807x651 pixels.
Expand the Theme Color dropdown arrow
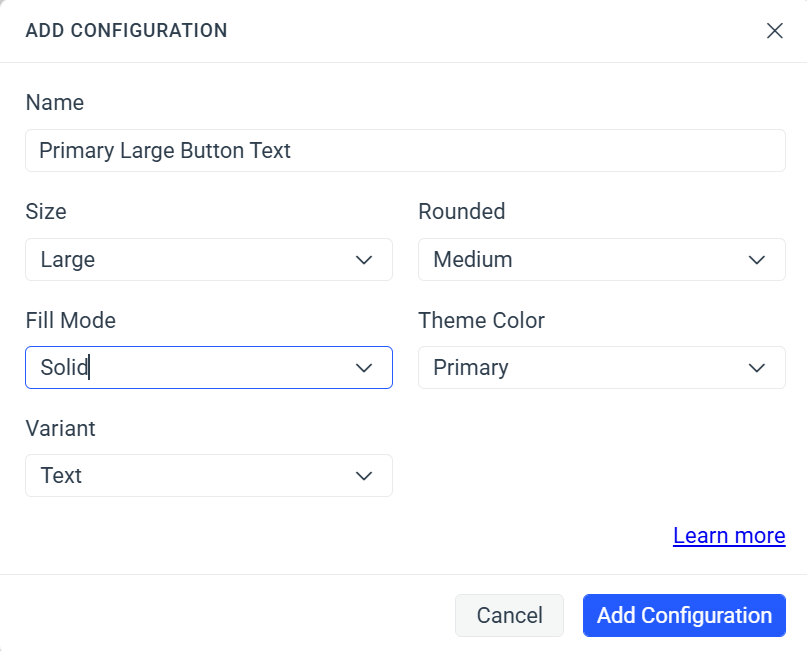pos(757,367)
